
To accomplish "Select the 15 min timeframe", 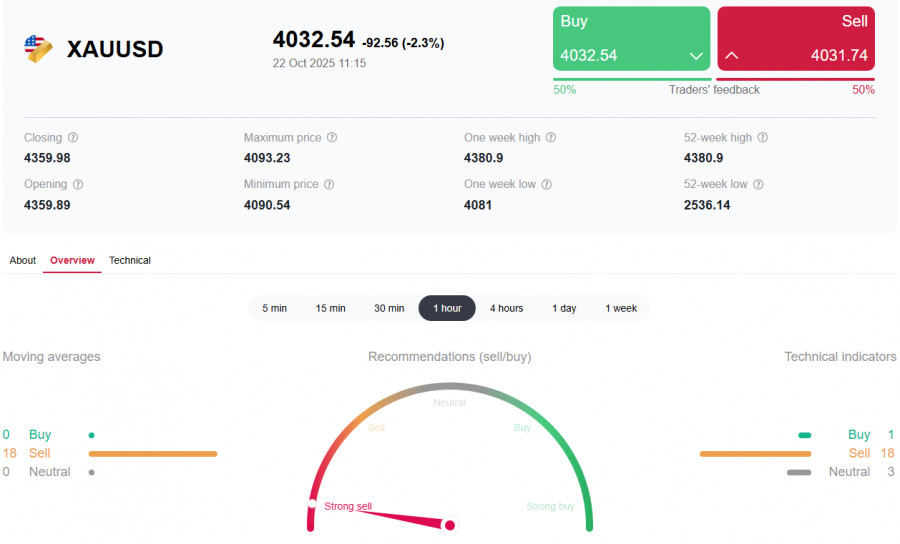I will coord(331,308).
